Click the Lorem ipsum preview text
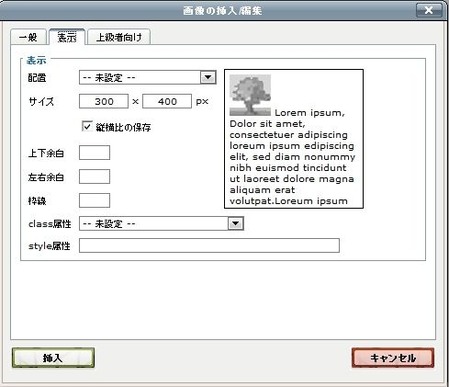 (x=292, y=157)
